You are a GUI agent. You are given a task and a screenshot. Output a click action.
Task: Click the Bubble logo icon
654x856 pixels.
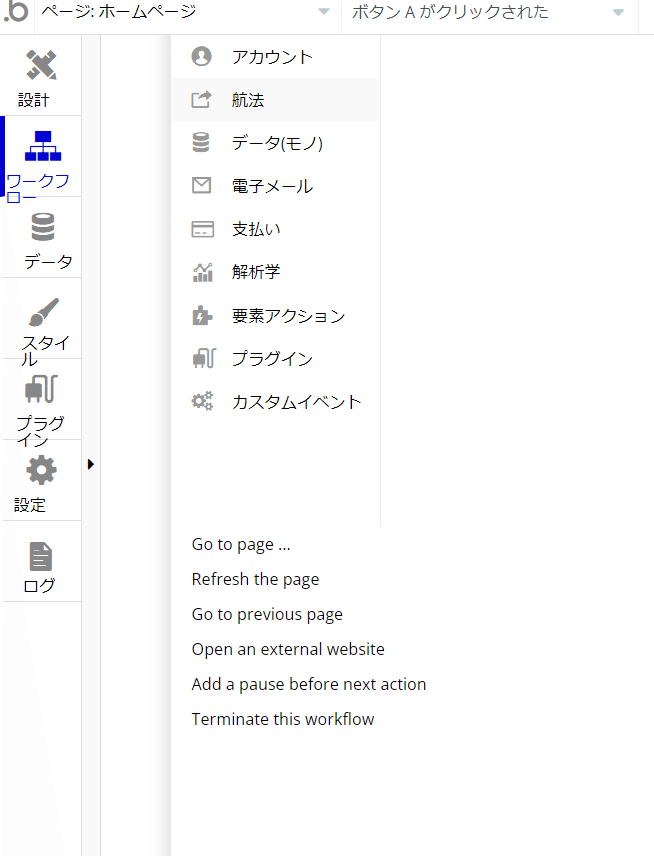[x=16, y=11]
